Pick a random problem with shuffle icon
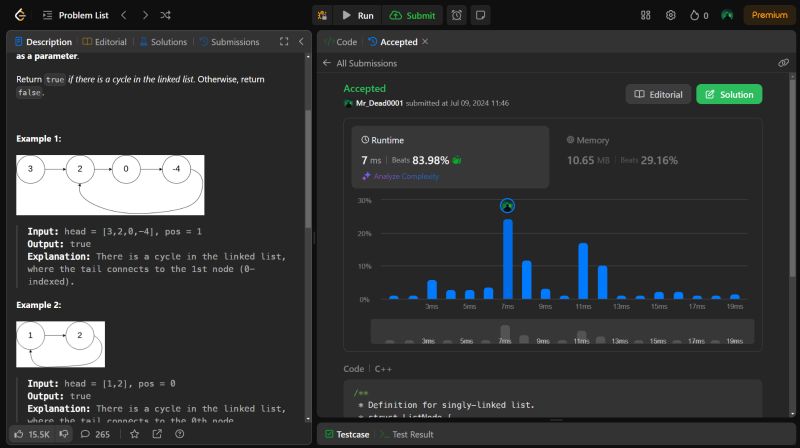This screenshot has height=448, width=800. (x=166, y=15)
